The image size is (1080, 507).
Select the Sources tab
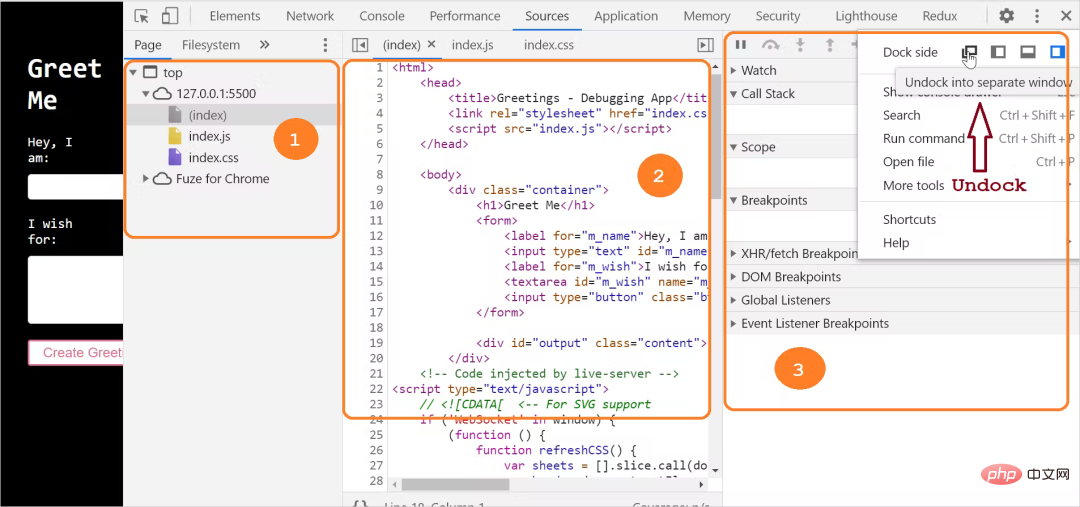click(547, 16)
